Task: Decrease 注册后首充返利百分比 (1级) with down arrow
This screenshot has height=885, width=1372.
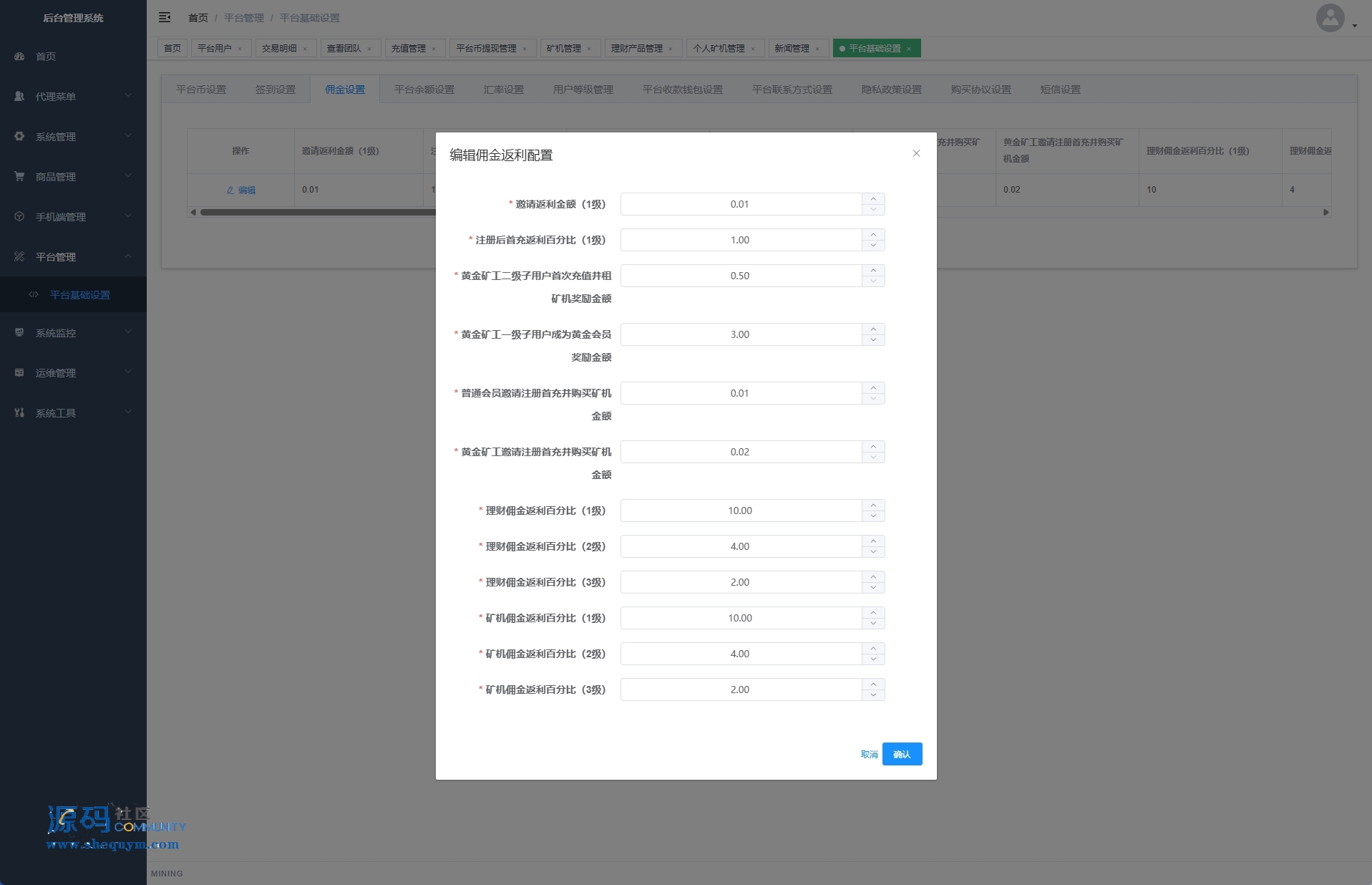Action: [x=873, y=246]
